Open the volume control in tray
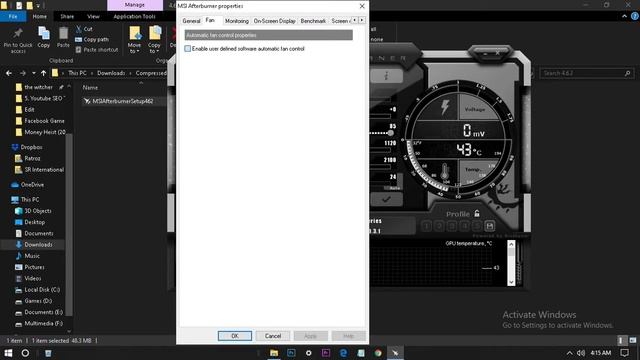This screenshot has width=640, height=360. [581, 353]
